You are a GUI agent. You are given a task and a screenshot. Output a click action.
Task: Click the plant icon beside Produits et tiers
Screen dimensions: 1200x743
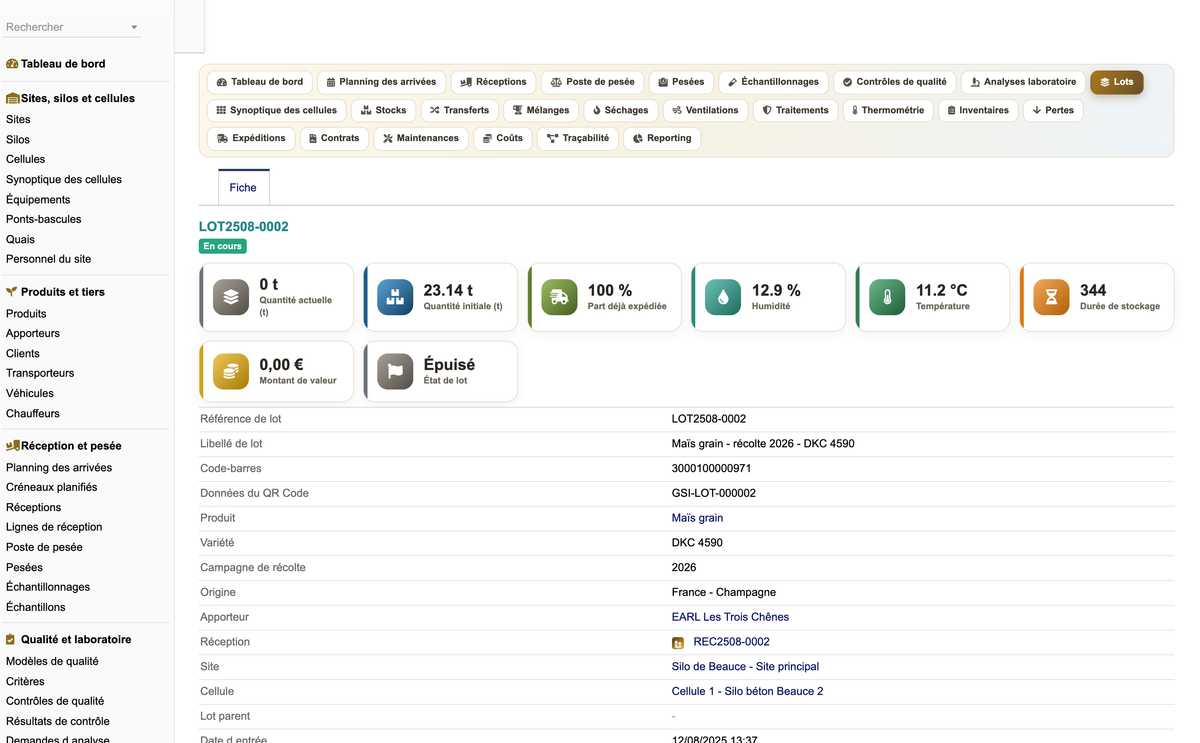[x=12, y=292]
